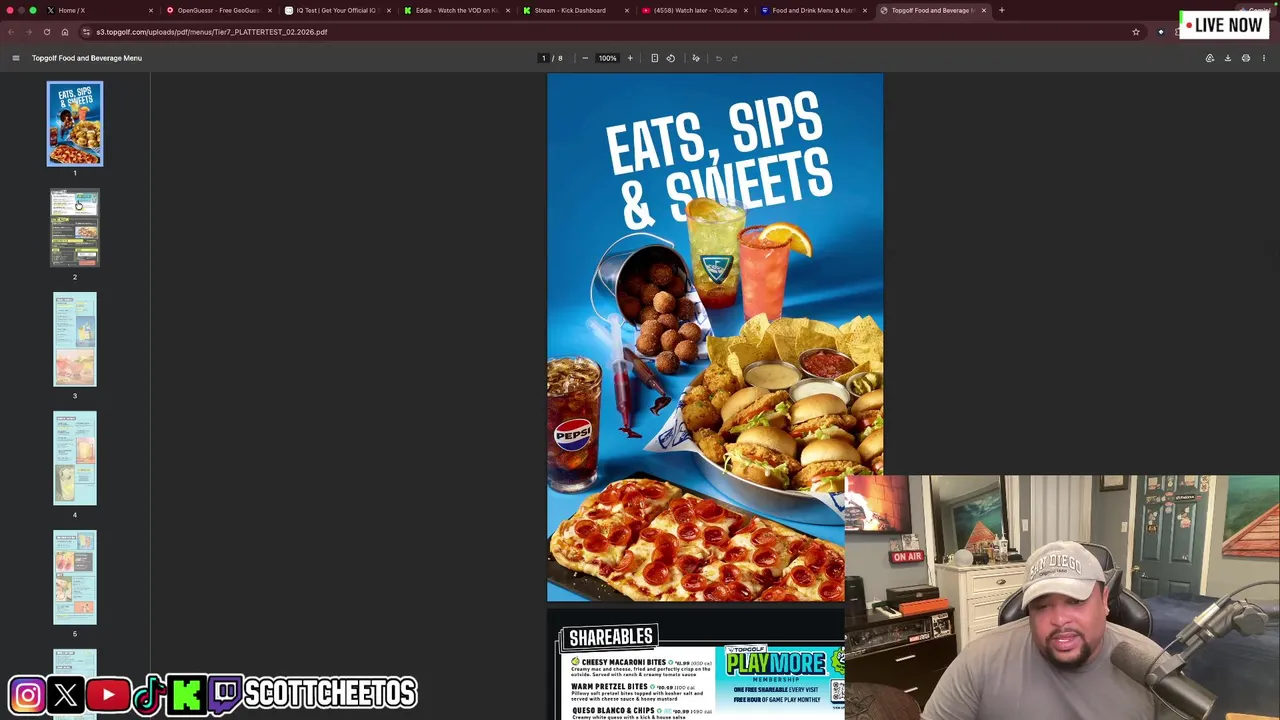Reload the current page
Screen dimensions: 1280x720
tap(47, 32)
